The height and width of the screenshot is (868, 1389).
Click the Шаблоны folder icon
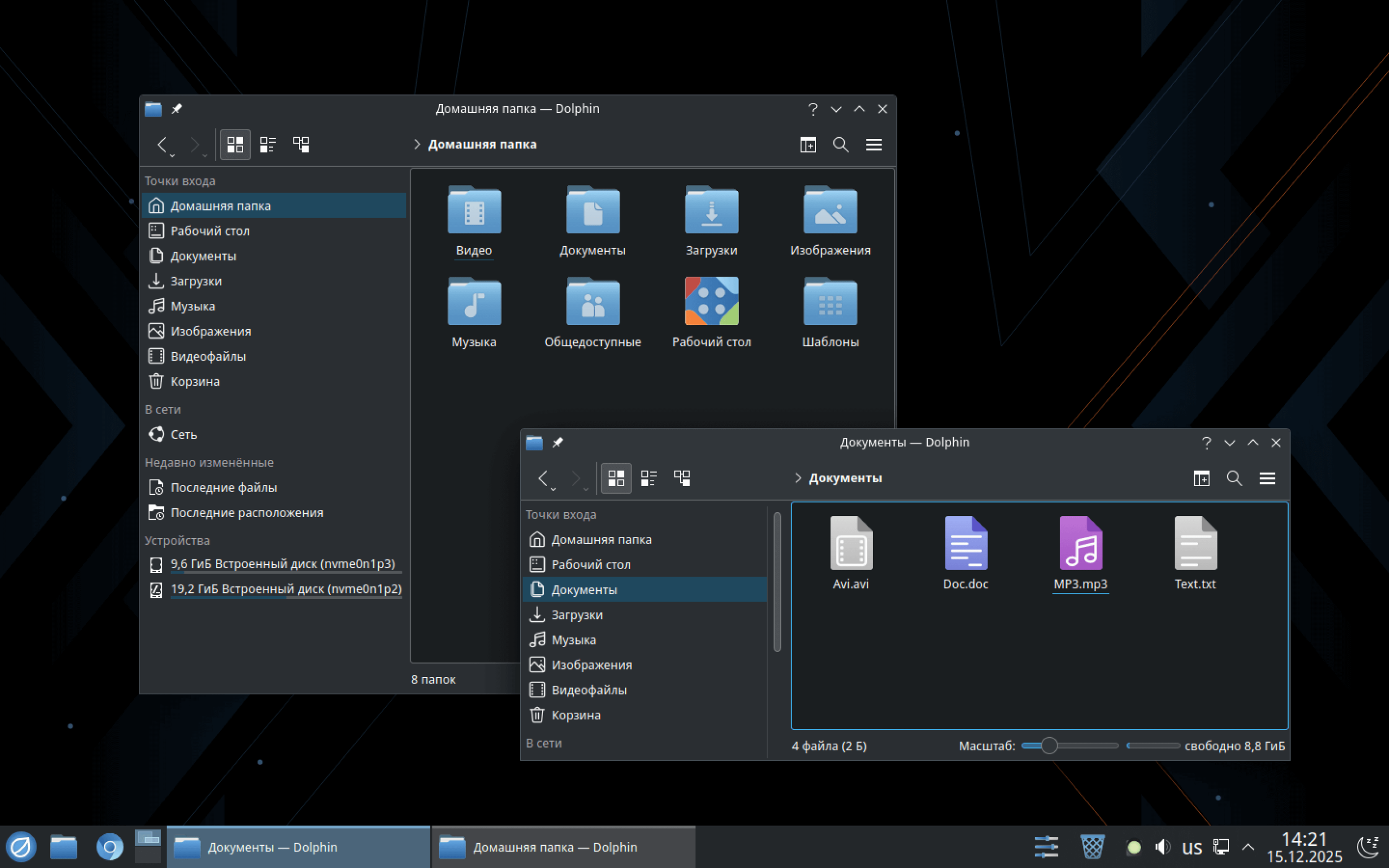pyautogui.click(x=830, y=302)
